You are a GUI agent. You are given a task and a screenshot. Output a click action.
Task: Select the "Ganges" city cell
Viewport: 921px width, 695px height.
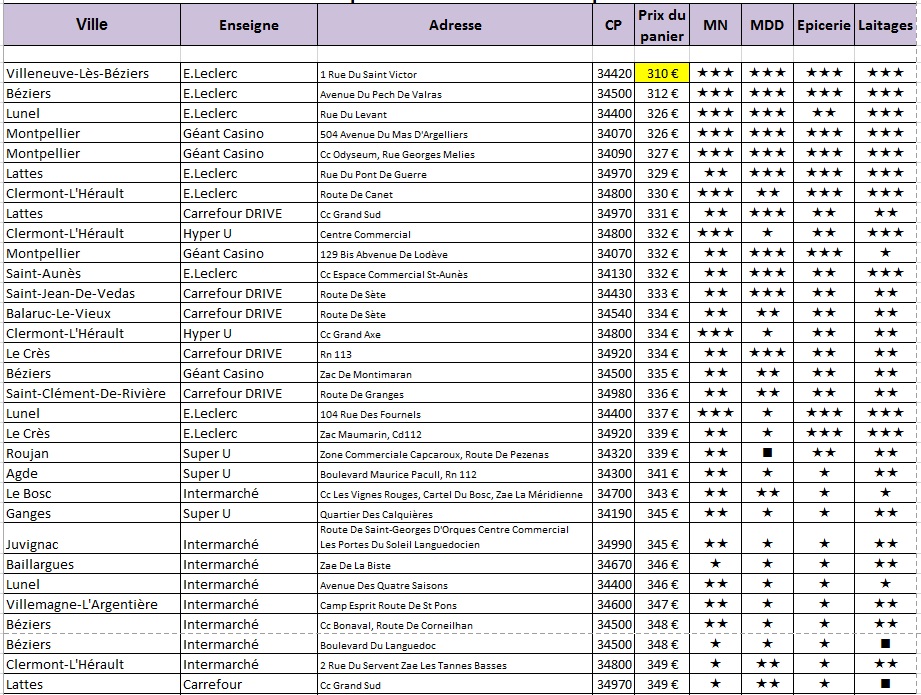92,513
